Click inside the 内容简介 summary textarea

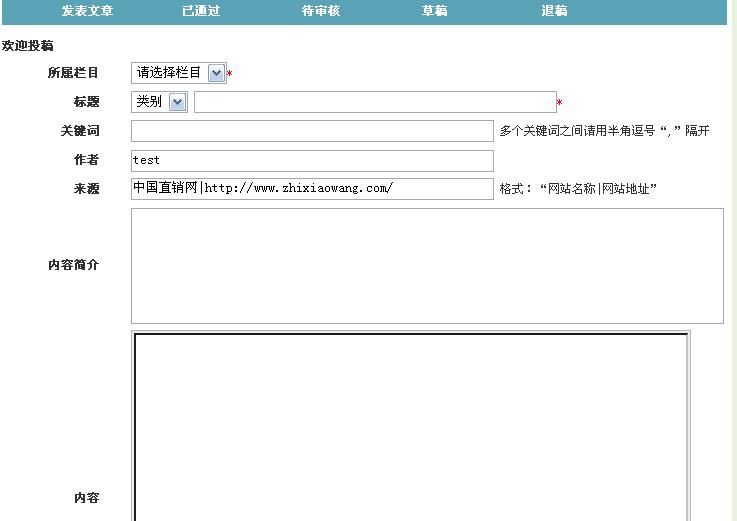[427, 266]
